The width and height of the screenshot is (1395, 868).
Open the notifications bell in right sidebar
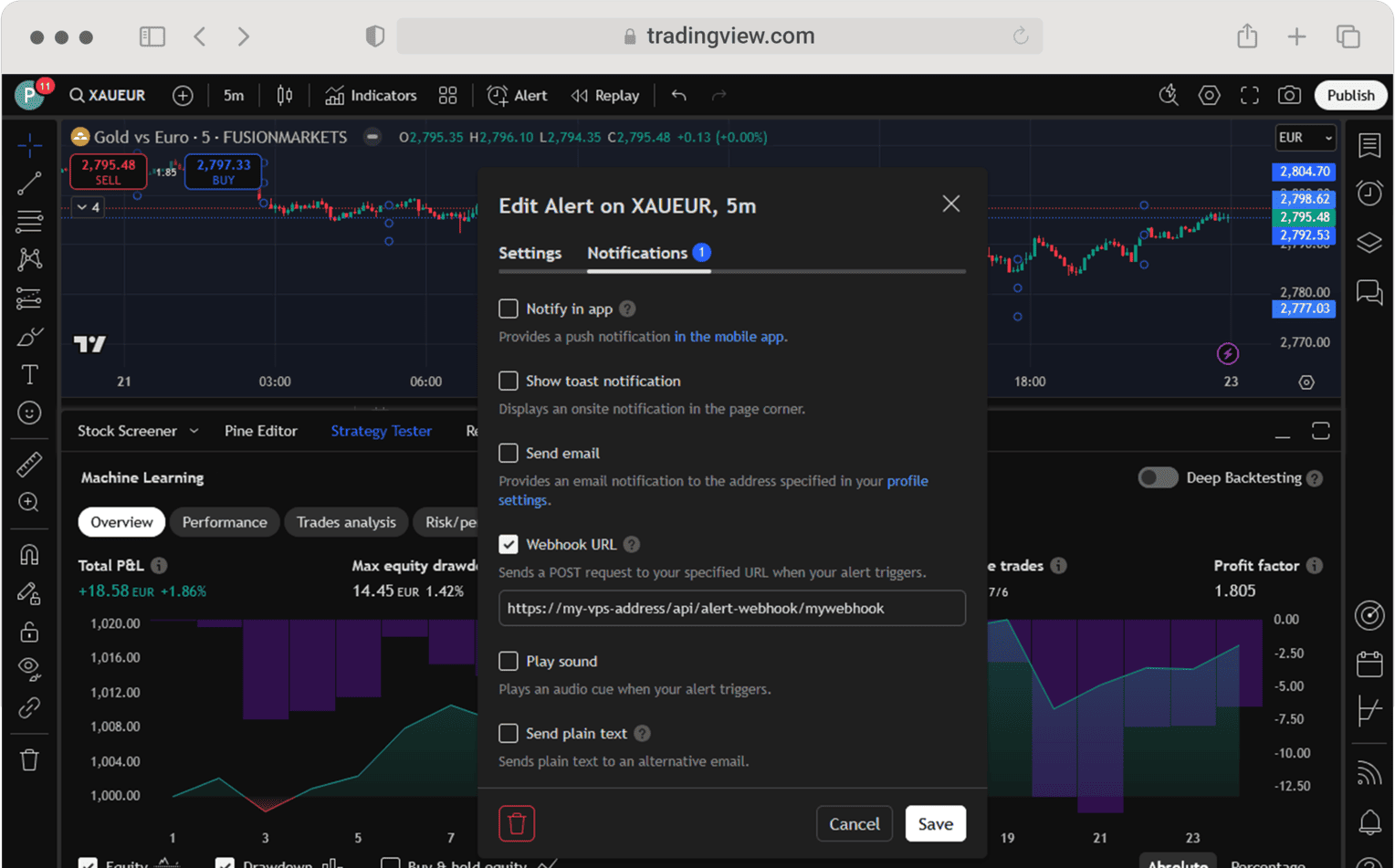pyautogui.click(x=1369, y=821)
